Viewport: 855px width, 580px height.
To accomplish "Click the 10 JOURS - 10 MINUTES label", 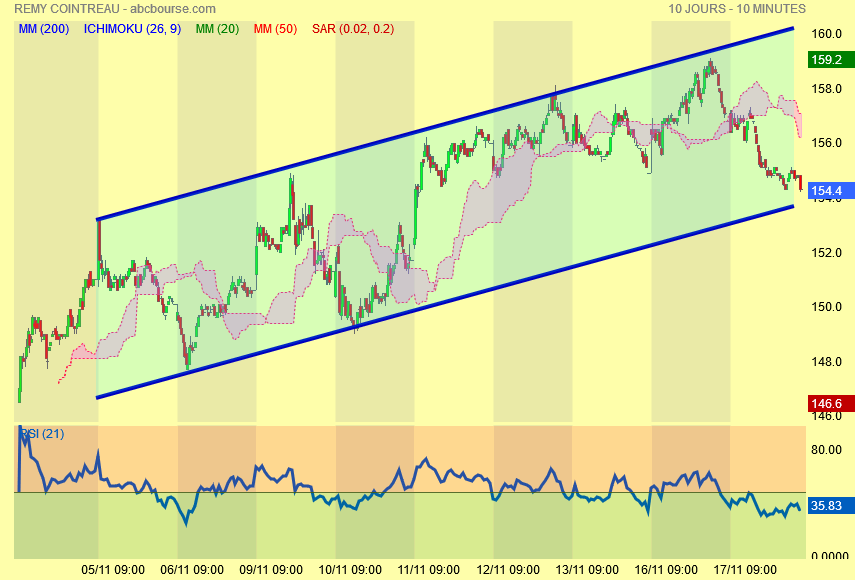I will click(737, 9).
